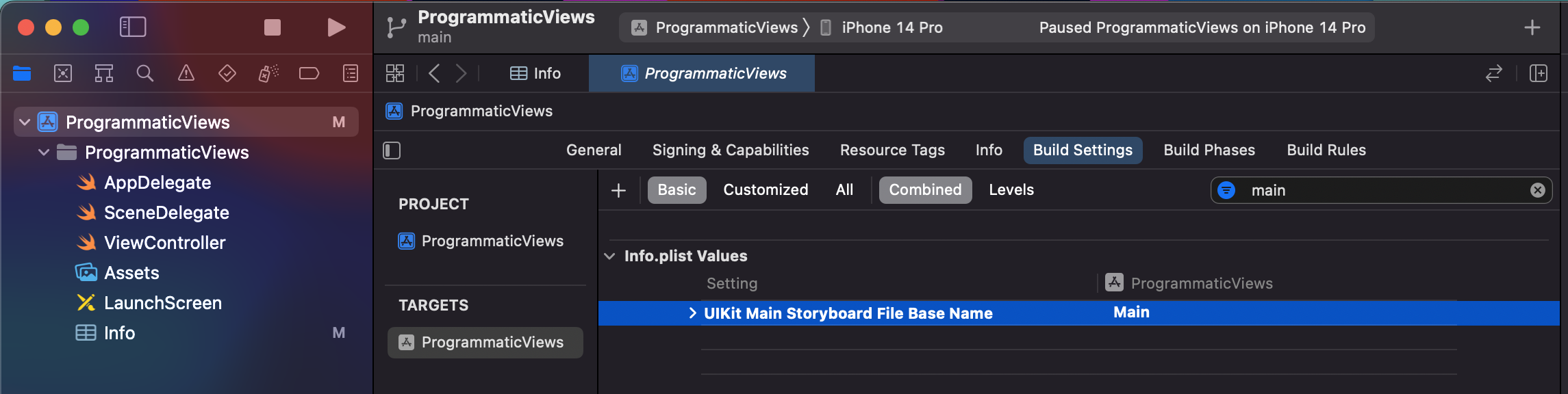1568x394 pixels.
Task: Open the General tab
Action: click(x=594, y=150)
